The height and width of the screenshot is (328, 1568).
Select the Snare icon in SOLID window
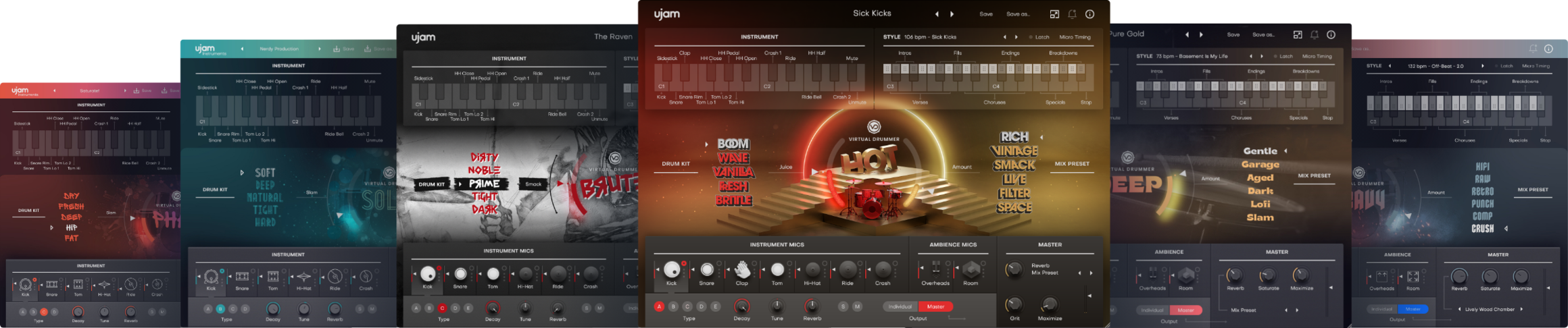pos(242,277)
